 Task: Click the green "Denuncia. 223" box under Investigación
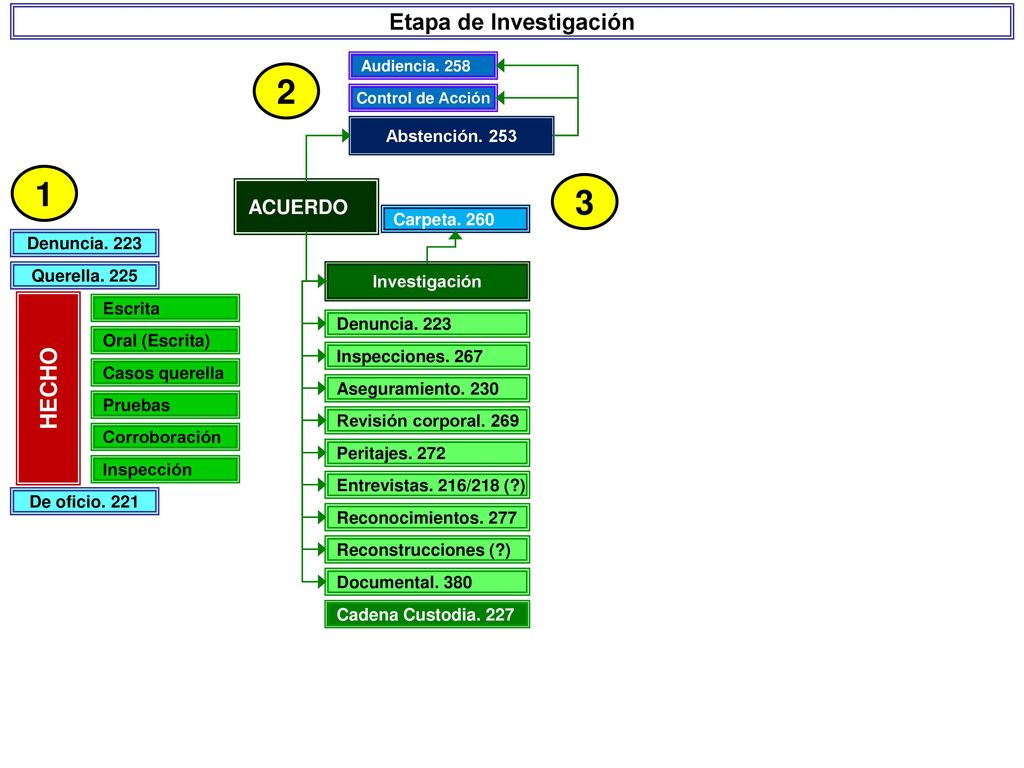coord(427,324)
